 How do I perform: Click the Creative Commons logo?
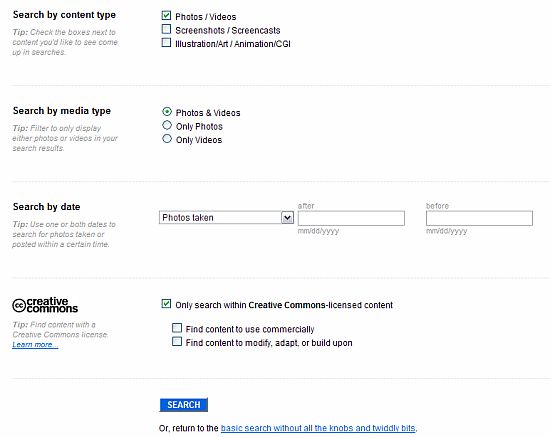[x=45, y=305]
